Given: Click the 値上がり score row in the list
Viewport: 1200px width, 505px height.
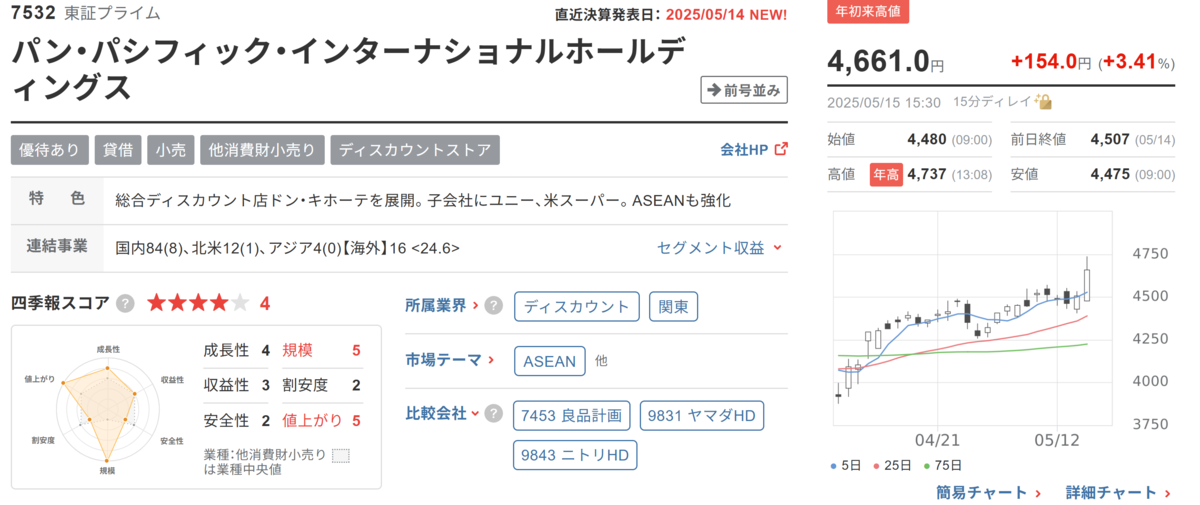Looking at the screenshot, I should (x=321, y=420).
